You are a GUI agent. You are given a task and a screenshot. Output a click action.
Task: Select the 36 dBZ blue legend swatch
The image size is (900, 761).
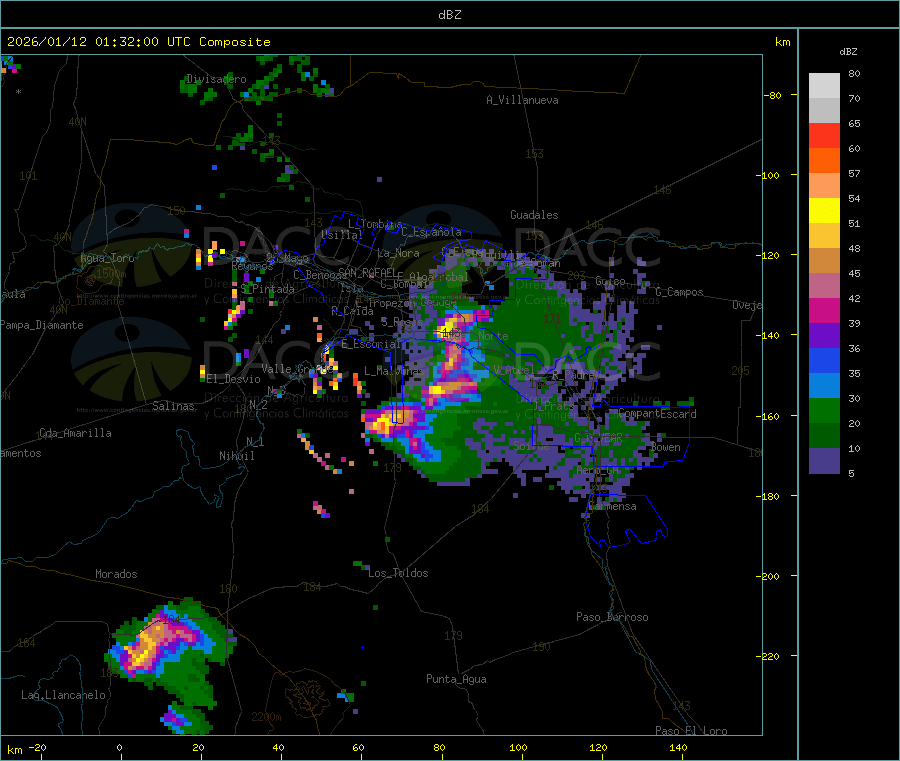[824, 360]
